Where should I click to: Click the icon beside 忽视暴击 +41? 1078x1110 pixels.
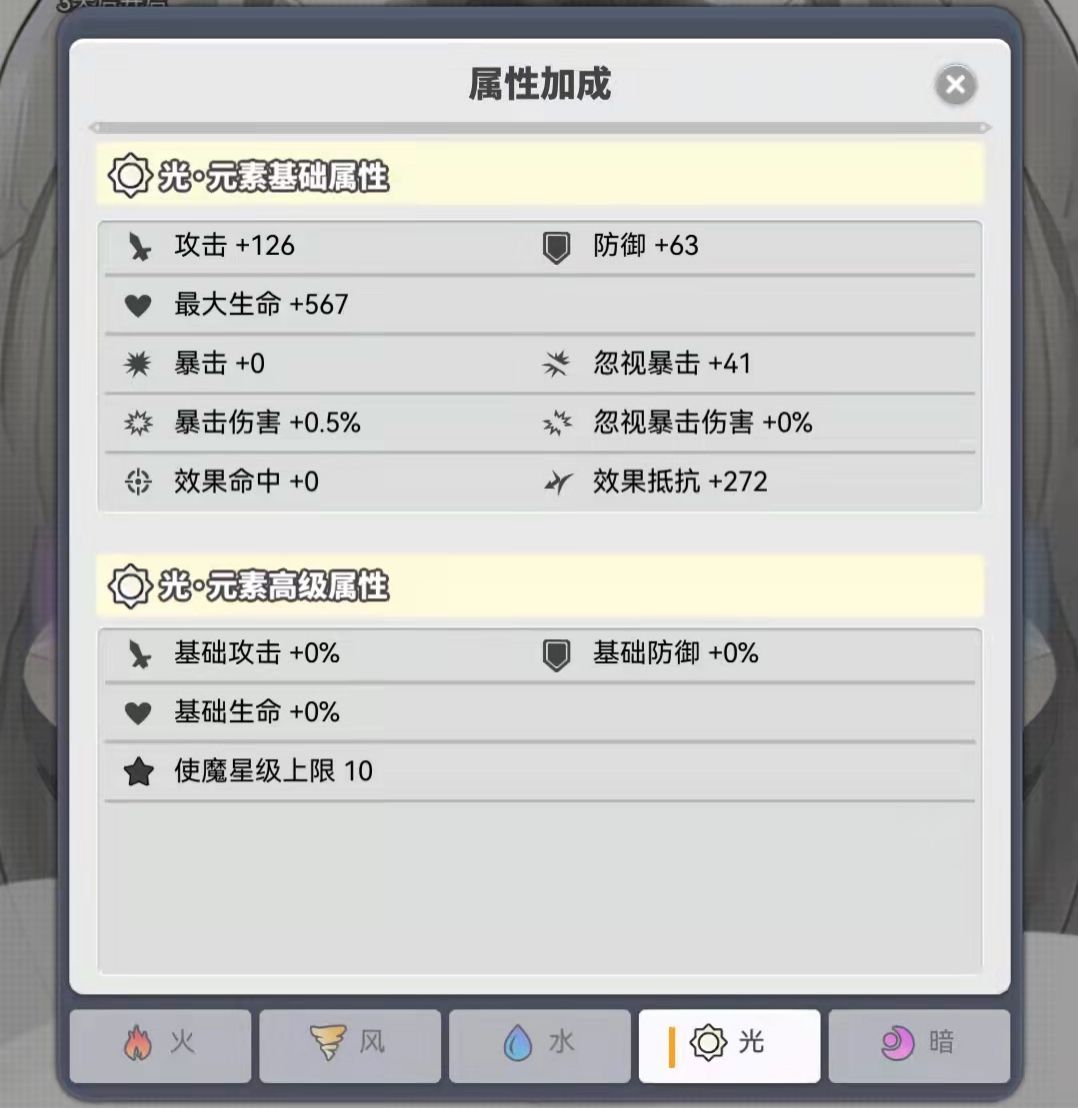click(557, 364)
